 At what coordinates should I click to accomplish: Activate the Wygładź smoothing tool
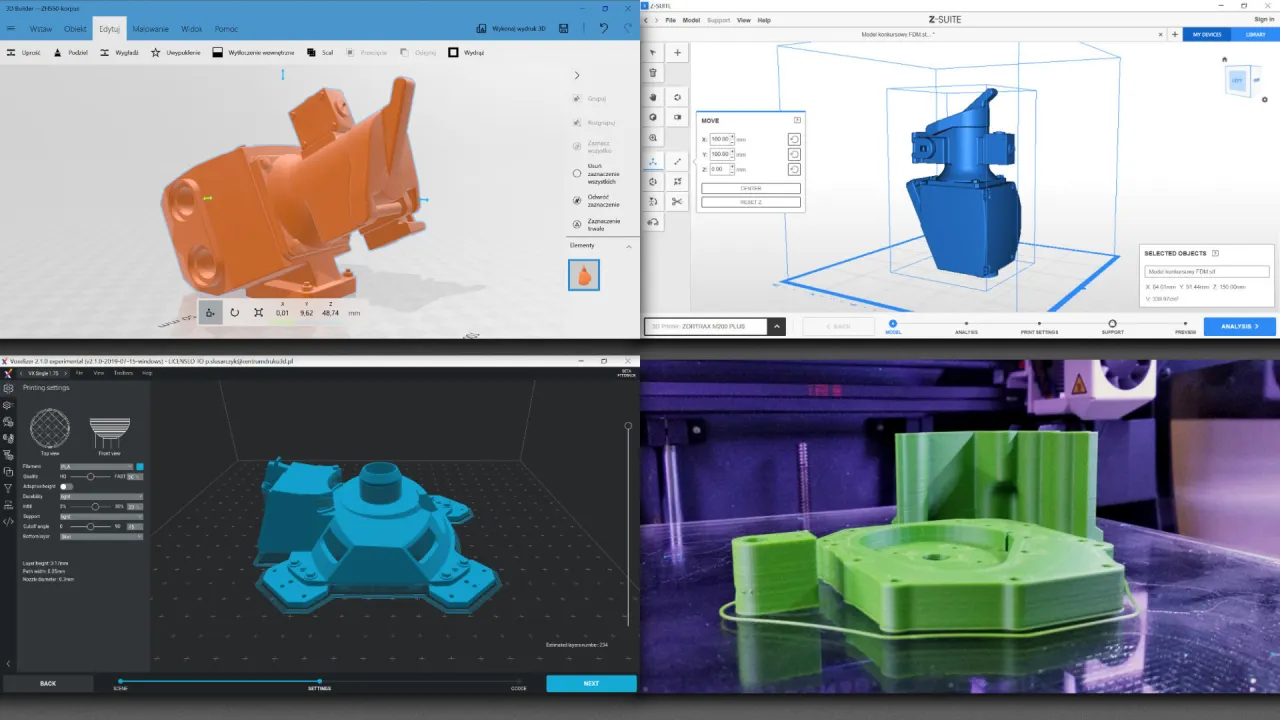[121, 51]
